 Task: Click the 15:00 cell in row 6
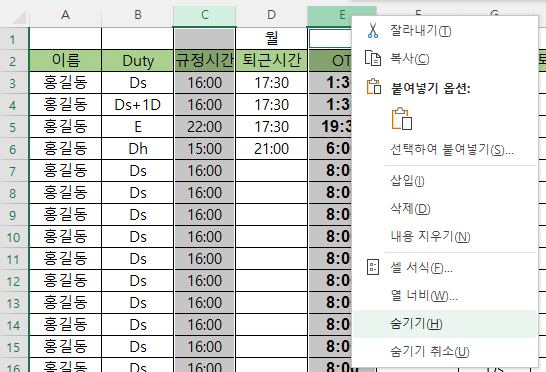click(x=205, y=149)
